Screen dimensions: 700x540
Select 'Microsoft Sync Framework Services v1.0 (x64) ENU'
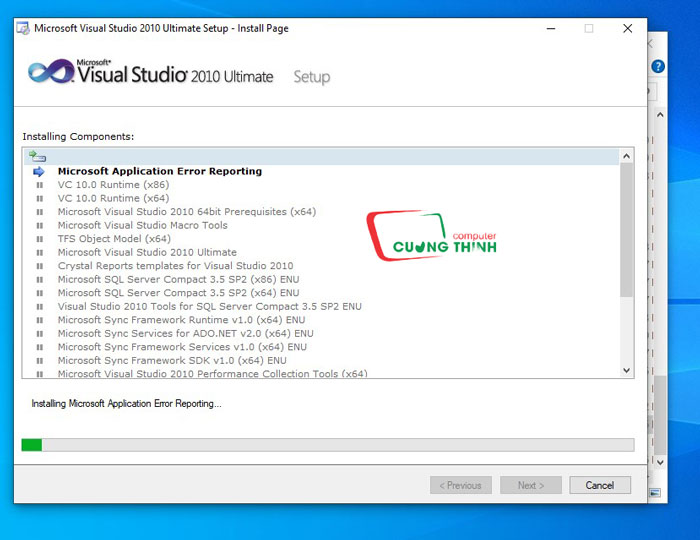coord(182,347)
